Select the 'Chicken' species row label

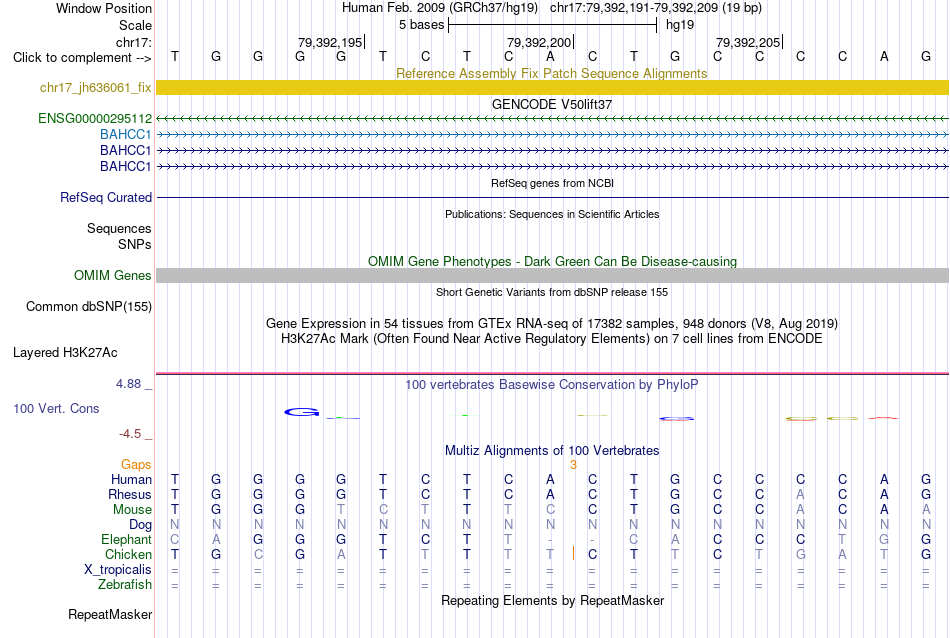[128, 555]
